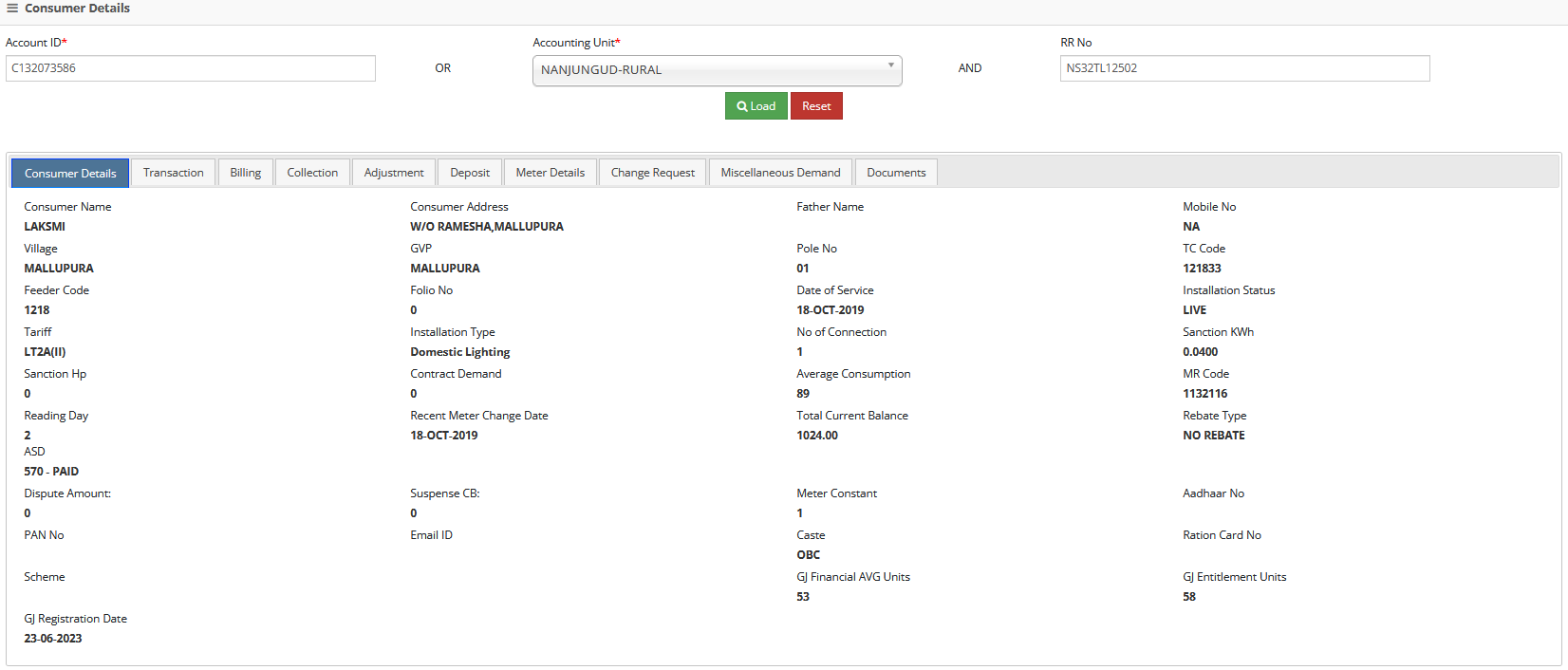Open the Deposit tab
Viewport: 1568px width, 670px height.
(470, 173)
